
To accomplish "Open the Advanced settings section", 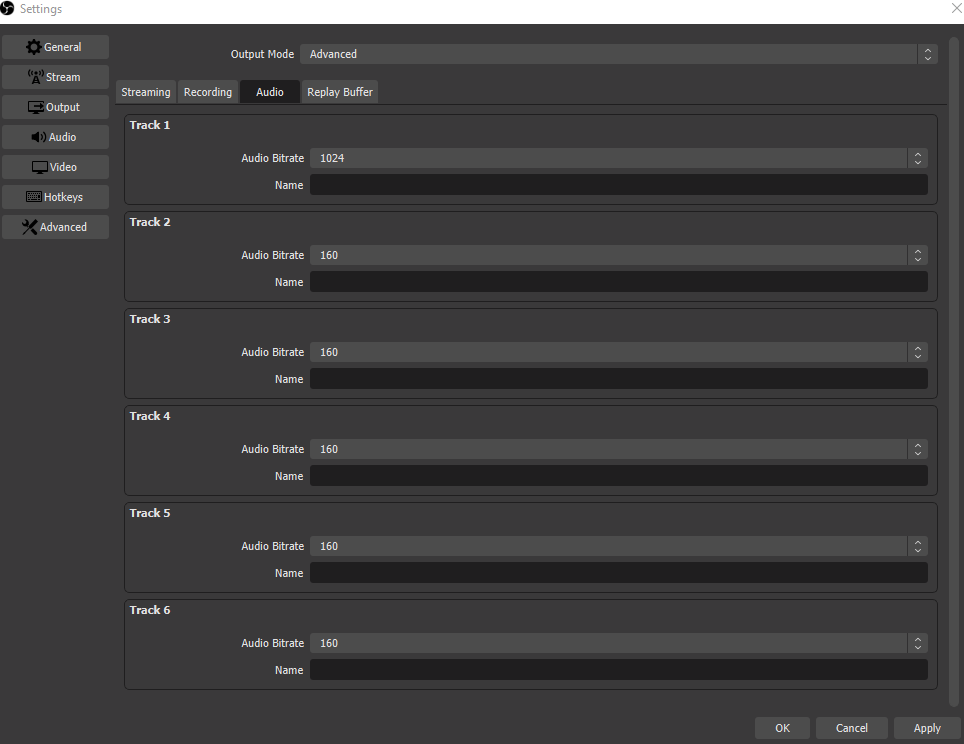I will [55, 227].
